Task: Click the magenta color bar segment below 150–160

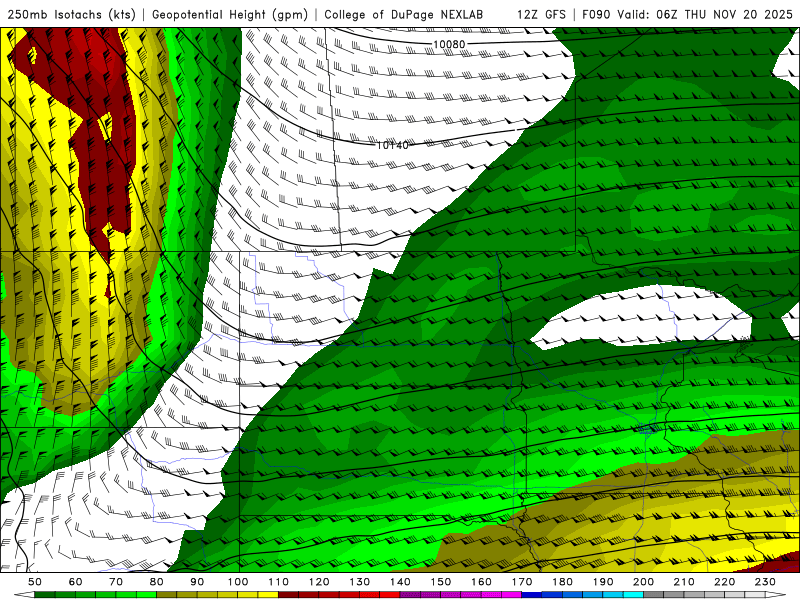Action: coord(471,594)
